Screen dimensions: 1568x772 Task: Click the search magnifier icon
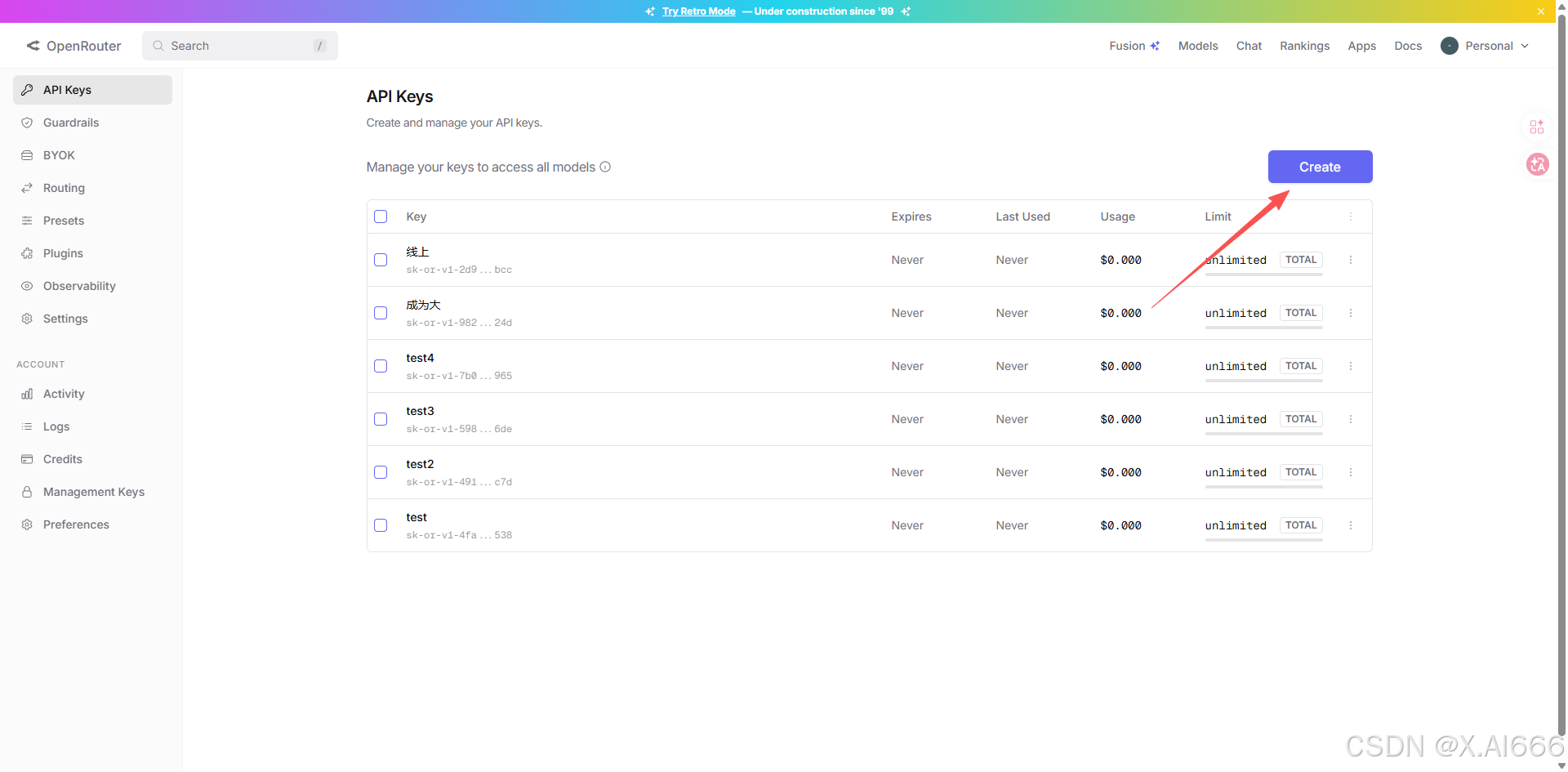click(158, 46)
